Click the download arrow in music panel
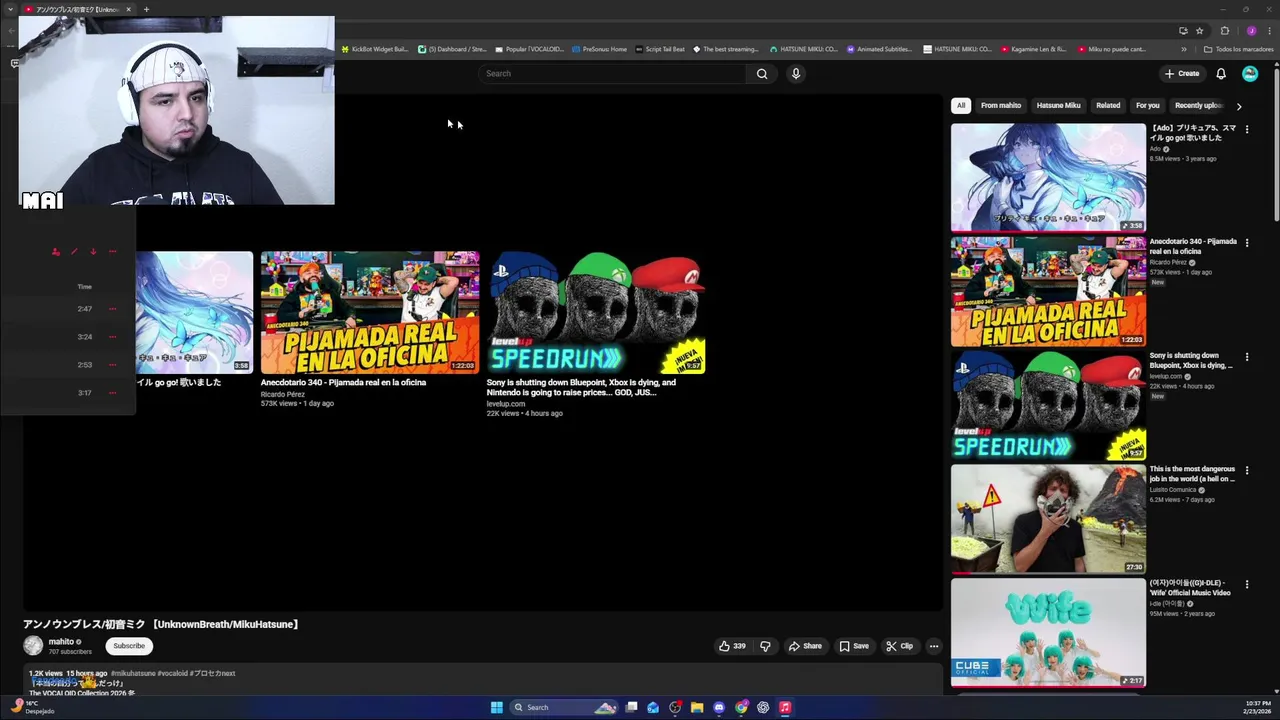The height and width of the screenshot is (720, 1280). (x=93, y=252)
